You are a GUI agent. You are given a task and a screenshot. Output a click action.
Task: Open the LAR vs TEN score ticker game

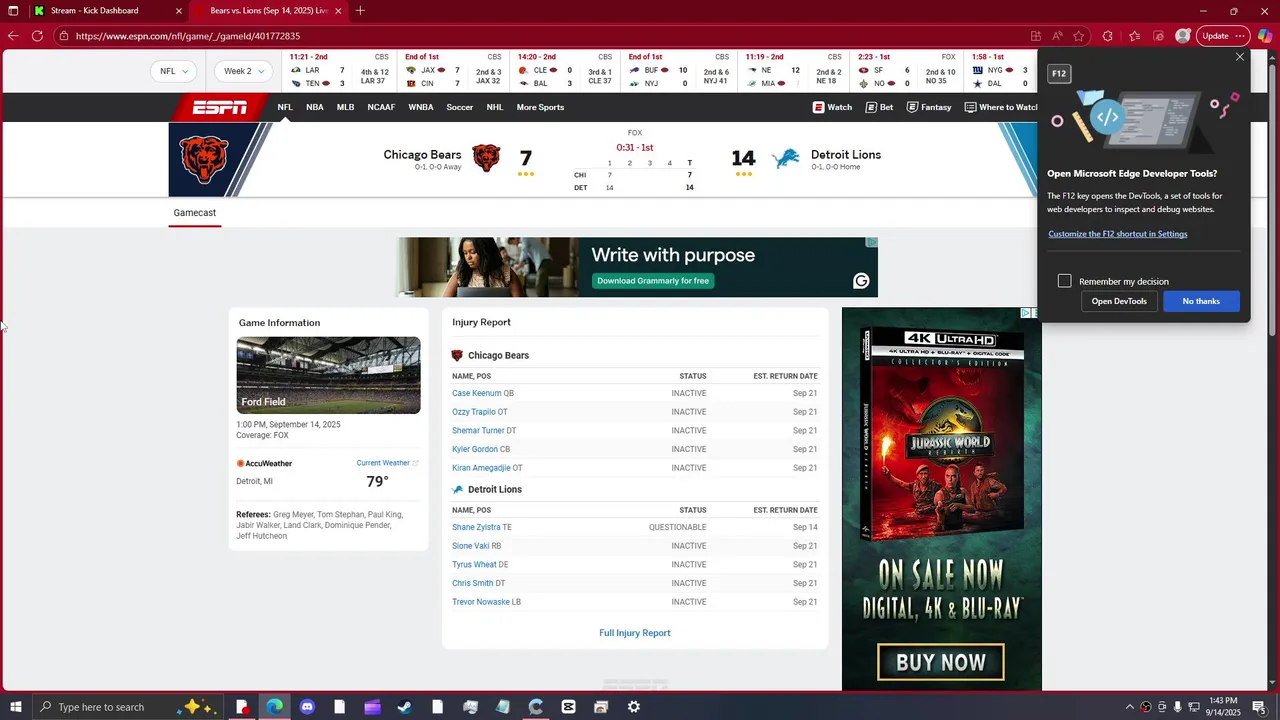[338, 71]
